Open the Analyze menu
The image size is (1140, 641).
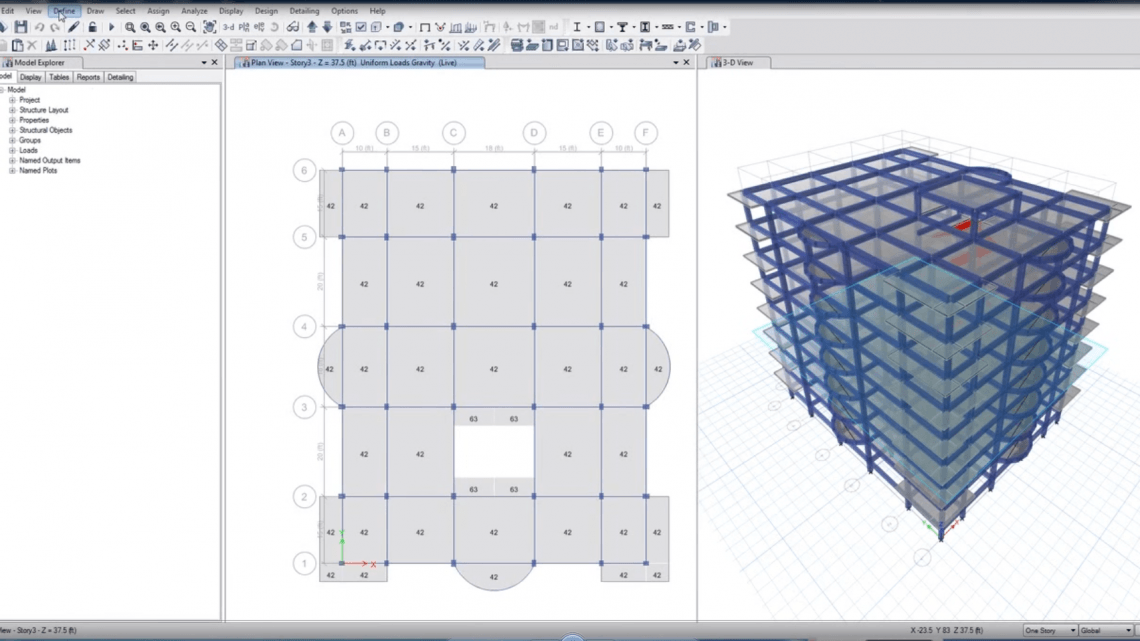[194, 11]
